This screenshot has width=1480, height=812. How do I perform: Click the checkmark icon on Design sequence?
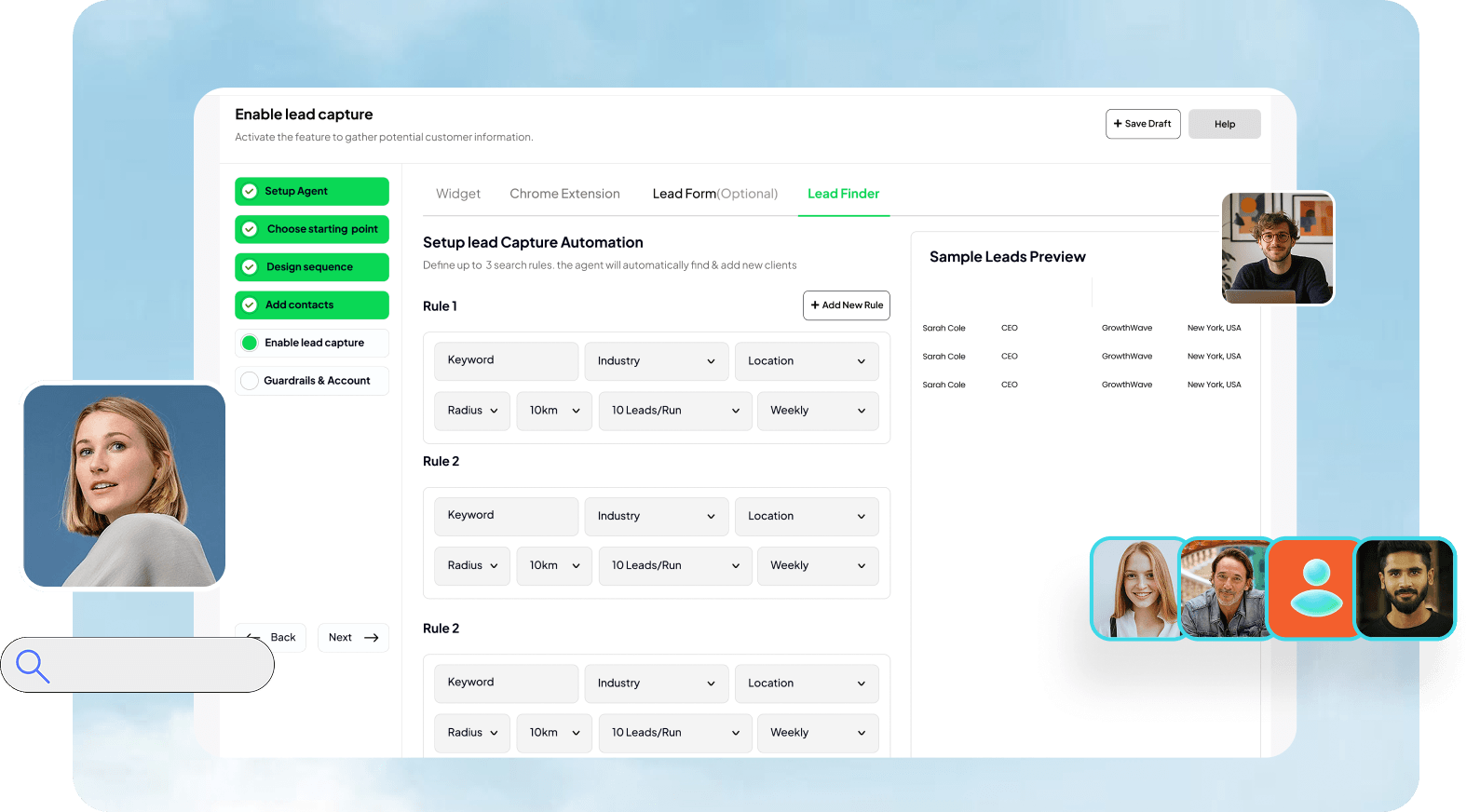click(250, 267)
